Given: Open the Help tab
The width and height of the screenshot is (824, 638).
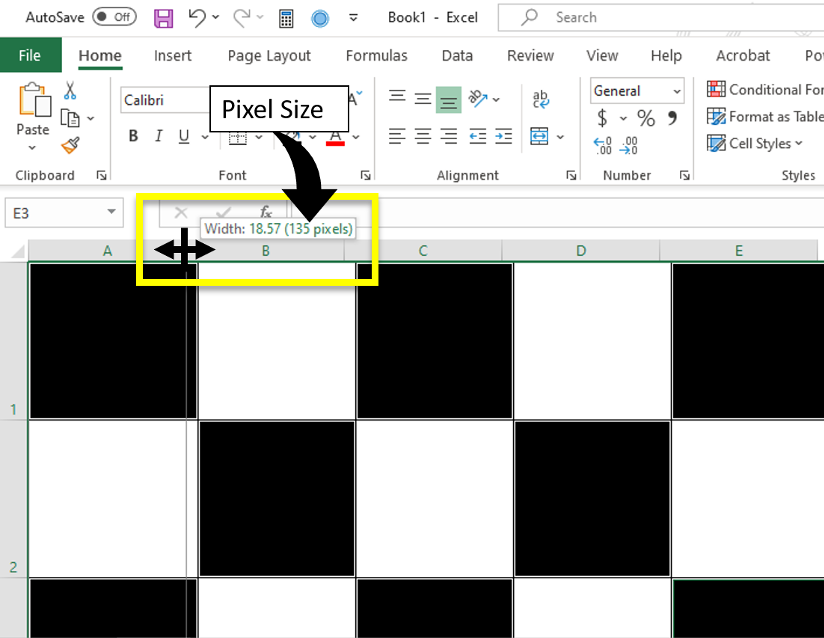Looking at the screenshot, I should (x=666, y=56).
